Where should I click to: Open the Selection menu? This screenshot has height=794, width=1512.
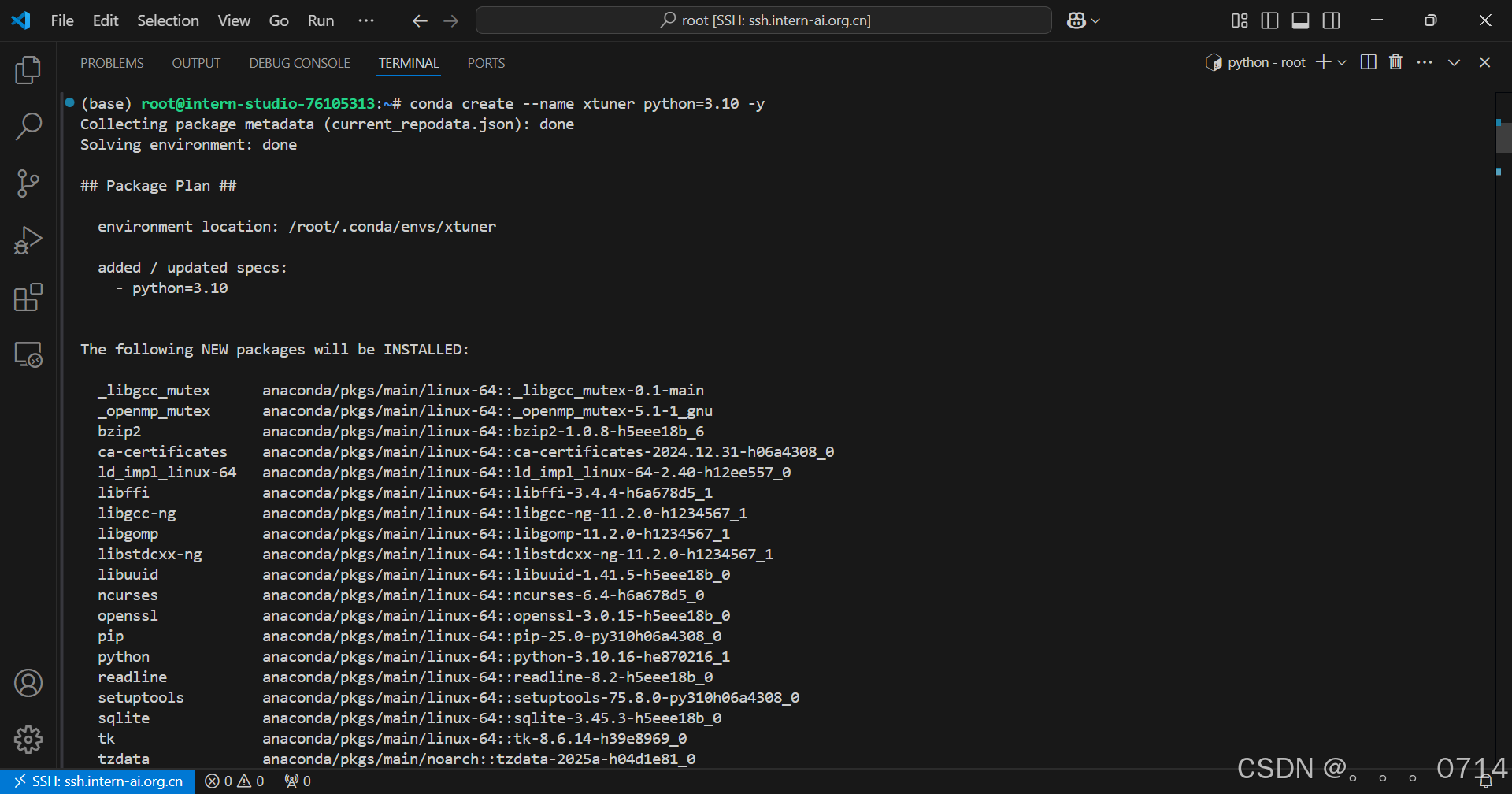168,21
